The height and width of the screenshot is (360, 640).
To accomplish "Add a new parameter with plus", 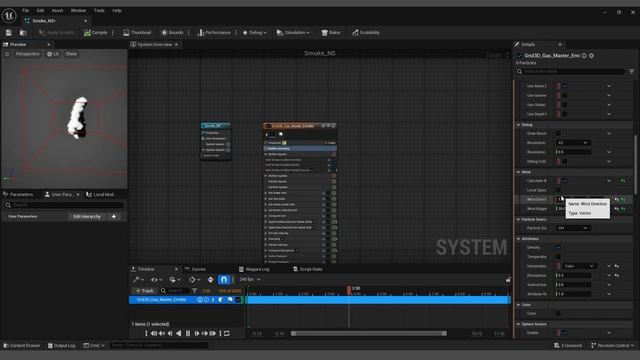I will 114,217.
